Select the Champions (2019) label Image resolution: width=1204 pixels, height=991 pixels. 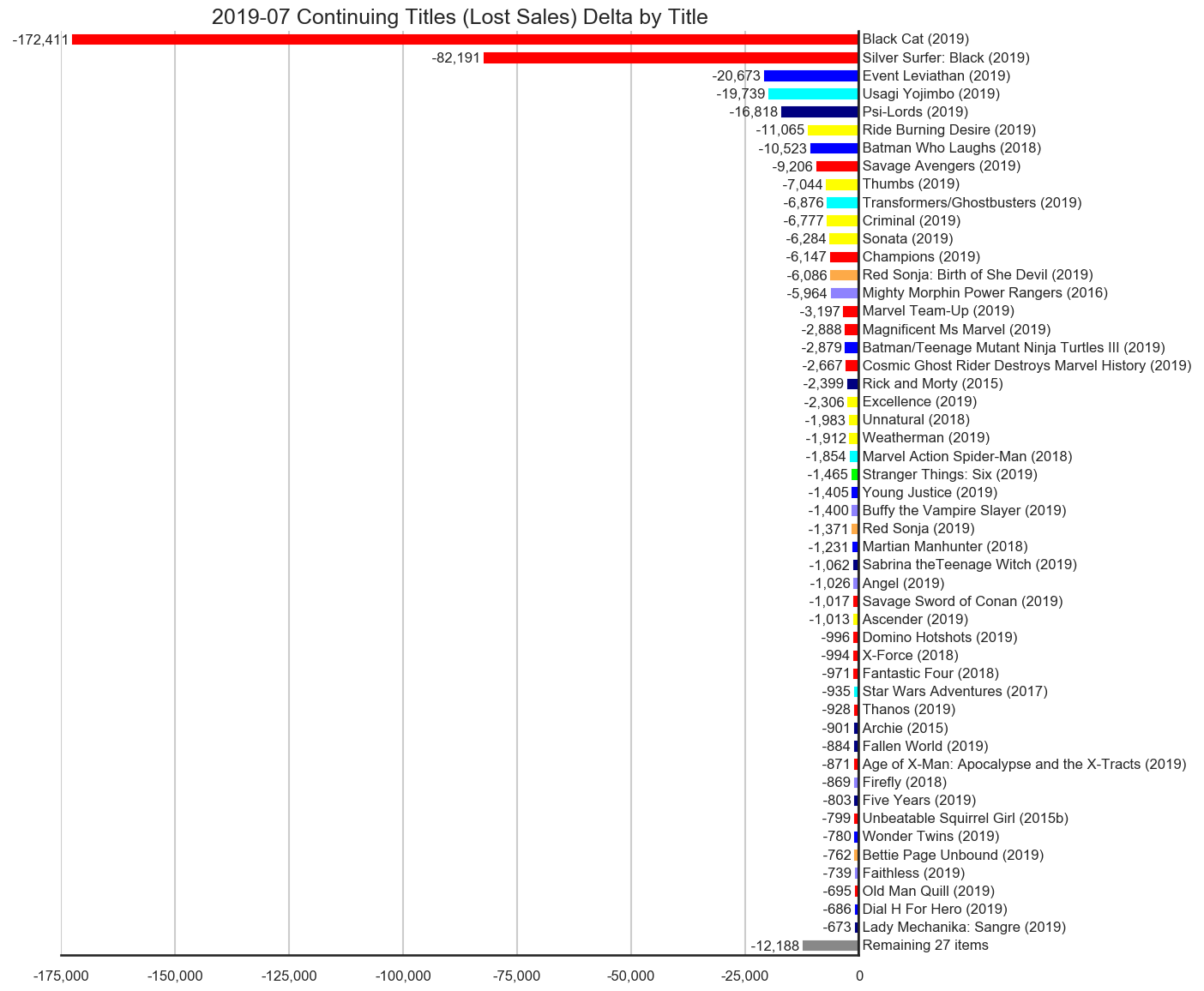(x=921, y=257)
